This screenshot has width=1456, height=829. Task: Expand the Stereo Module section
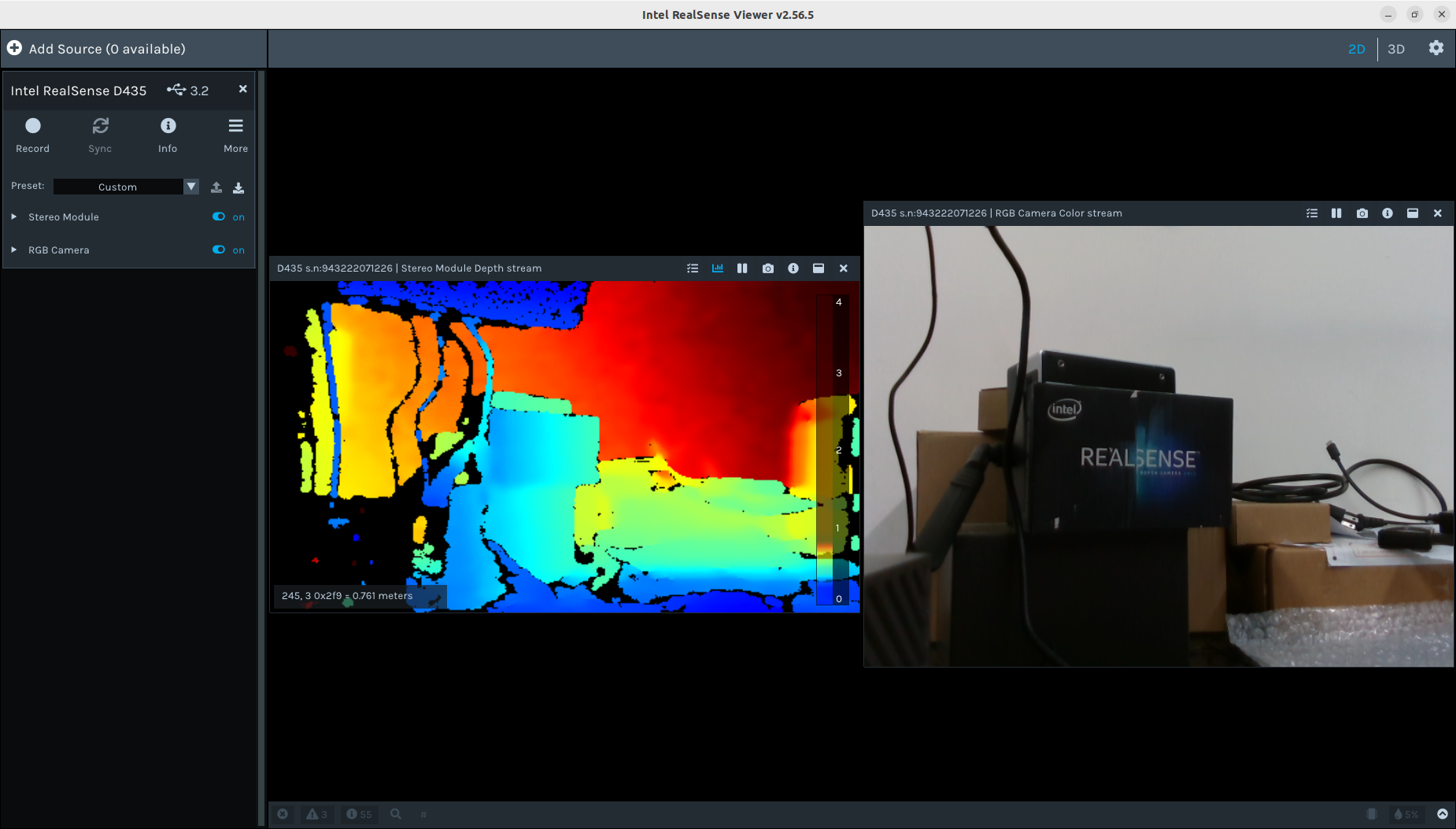coord(13,217)
